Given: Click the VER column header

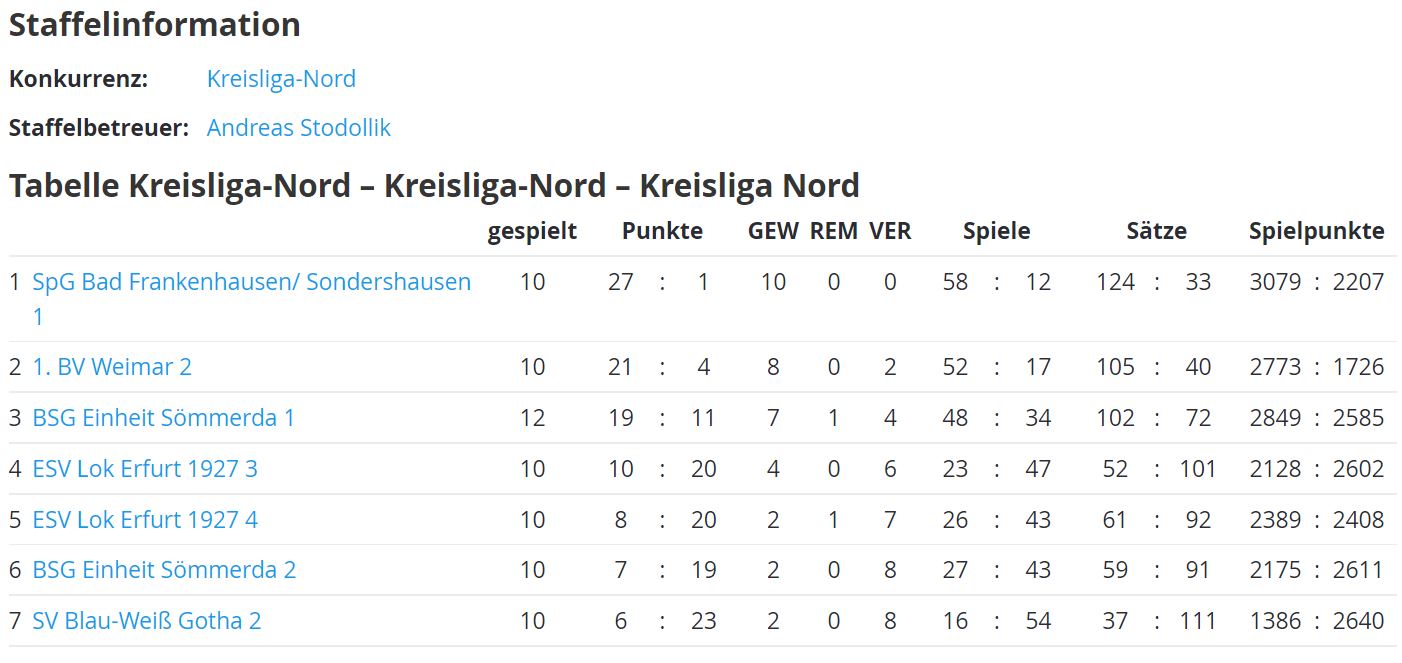Looking at the screenshot, I should (890, 231).
